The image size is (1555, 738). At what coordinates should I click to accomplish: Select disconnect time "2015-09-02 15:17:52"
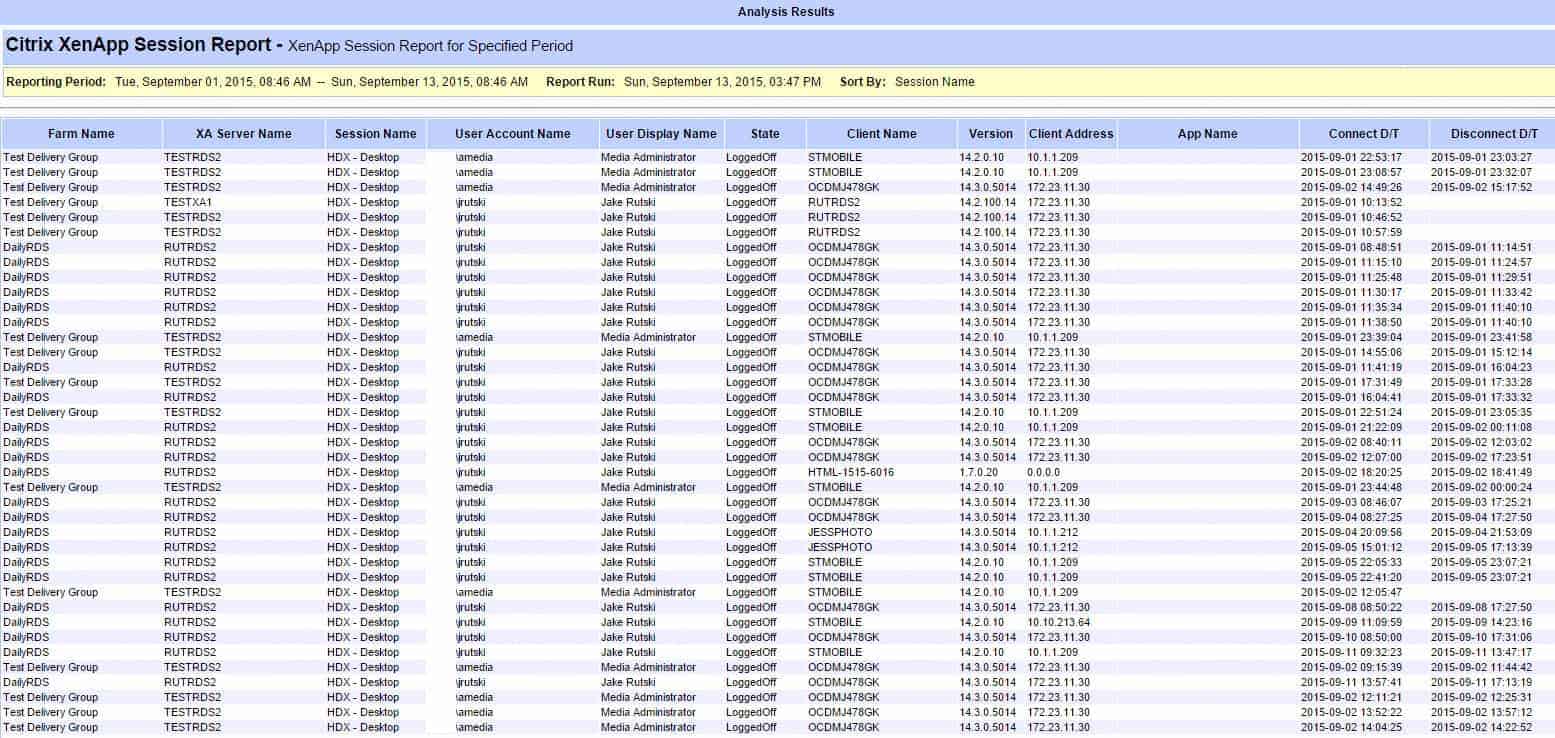coord(1481,187)
